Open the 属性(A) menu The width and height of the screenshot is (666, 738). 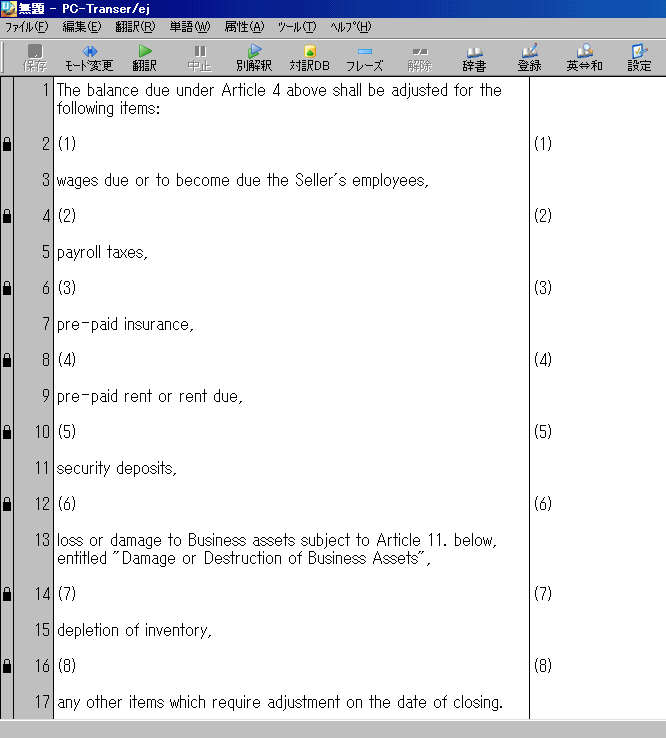244,27
